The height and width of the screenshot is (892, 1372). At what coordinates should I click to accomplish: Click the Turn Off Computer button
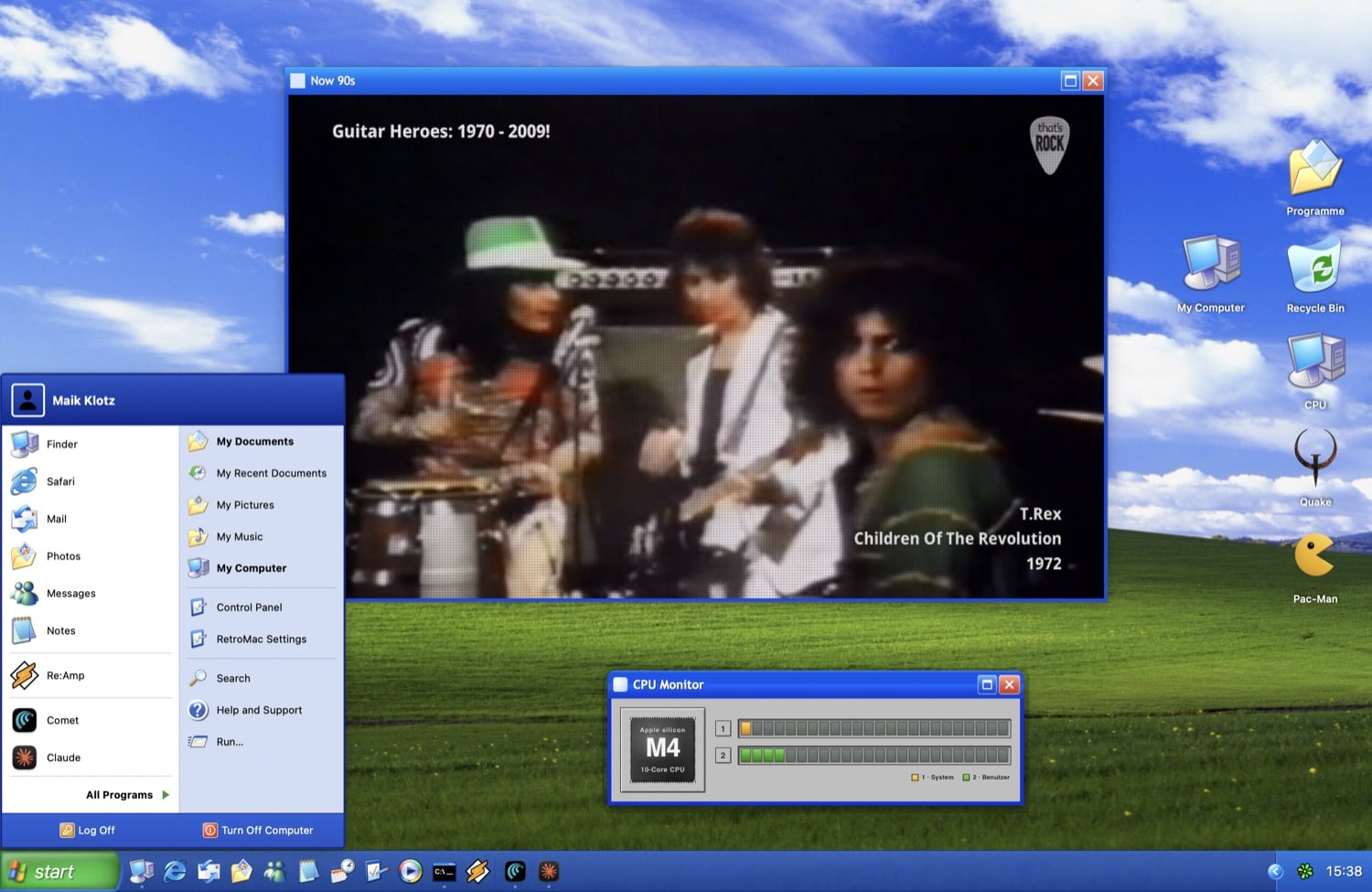point(258,830)
